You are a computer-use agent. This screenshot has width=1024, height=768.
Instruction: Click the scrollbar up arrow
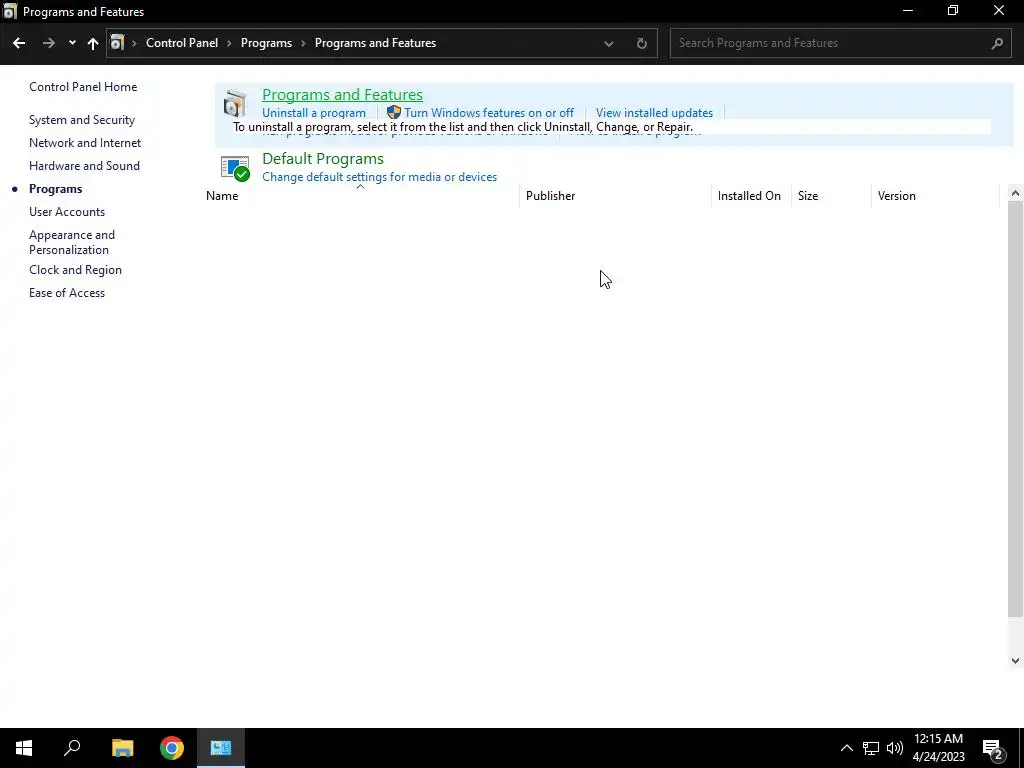[1015, 193]
